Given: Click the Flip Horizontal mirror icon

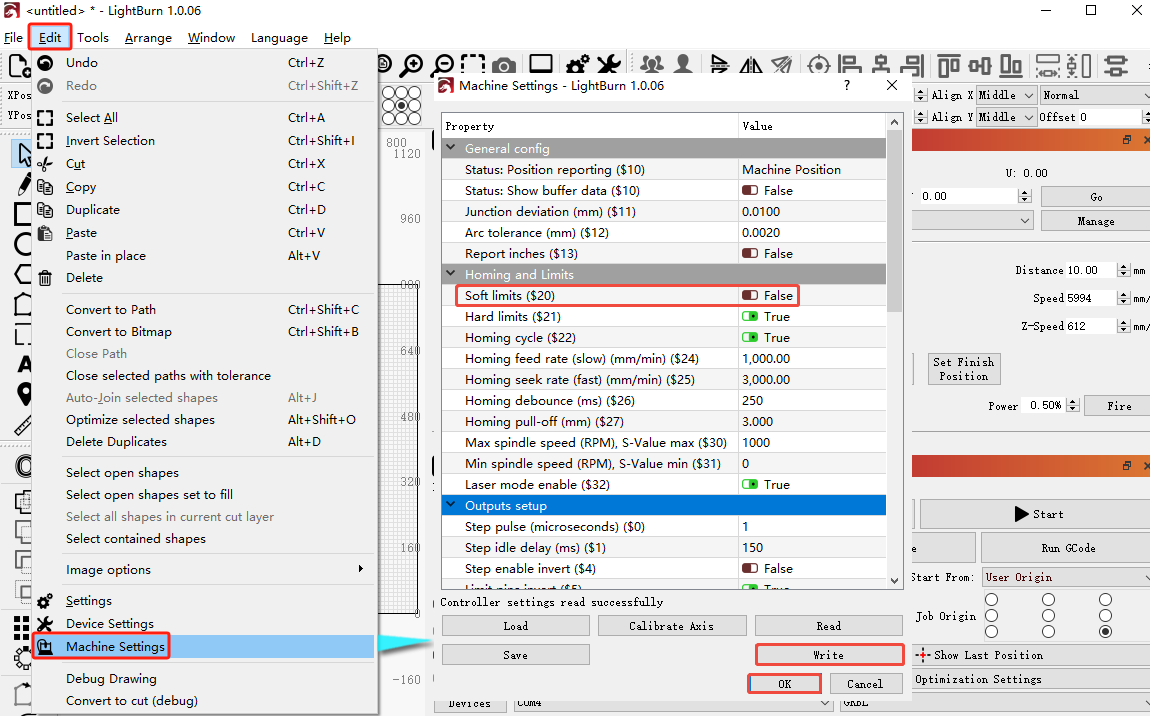Looking at the screenshot, I should [751, 65].
